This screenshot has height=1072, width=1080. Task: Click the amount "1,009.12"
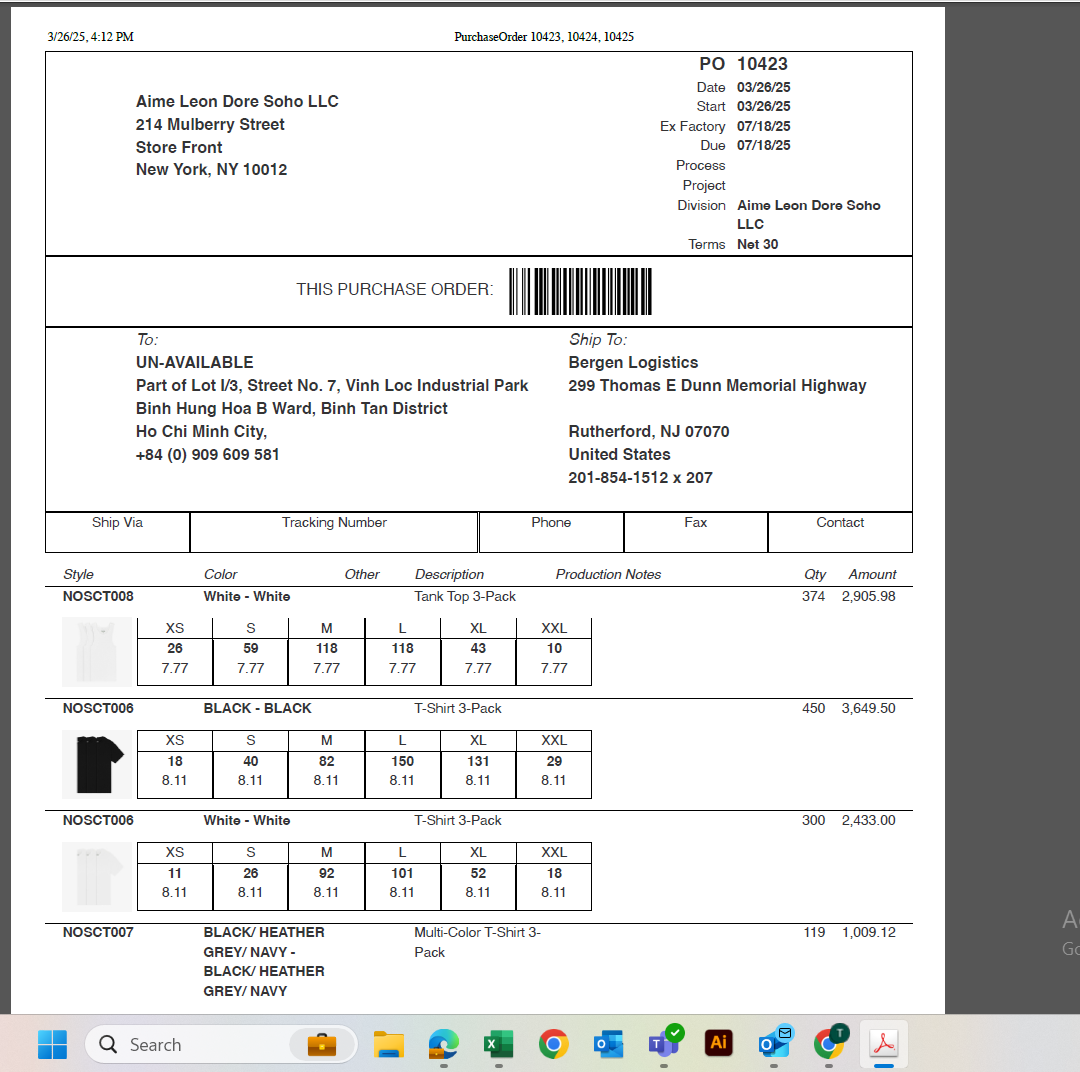[869, 932]
